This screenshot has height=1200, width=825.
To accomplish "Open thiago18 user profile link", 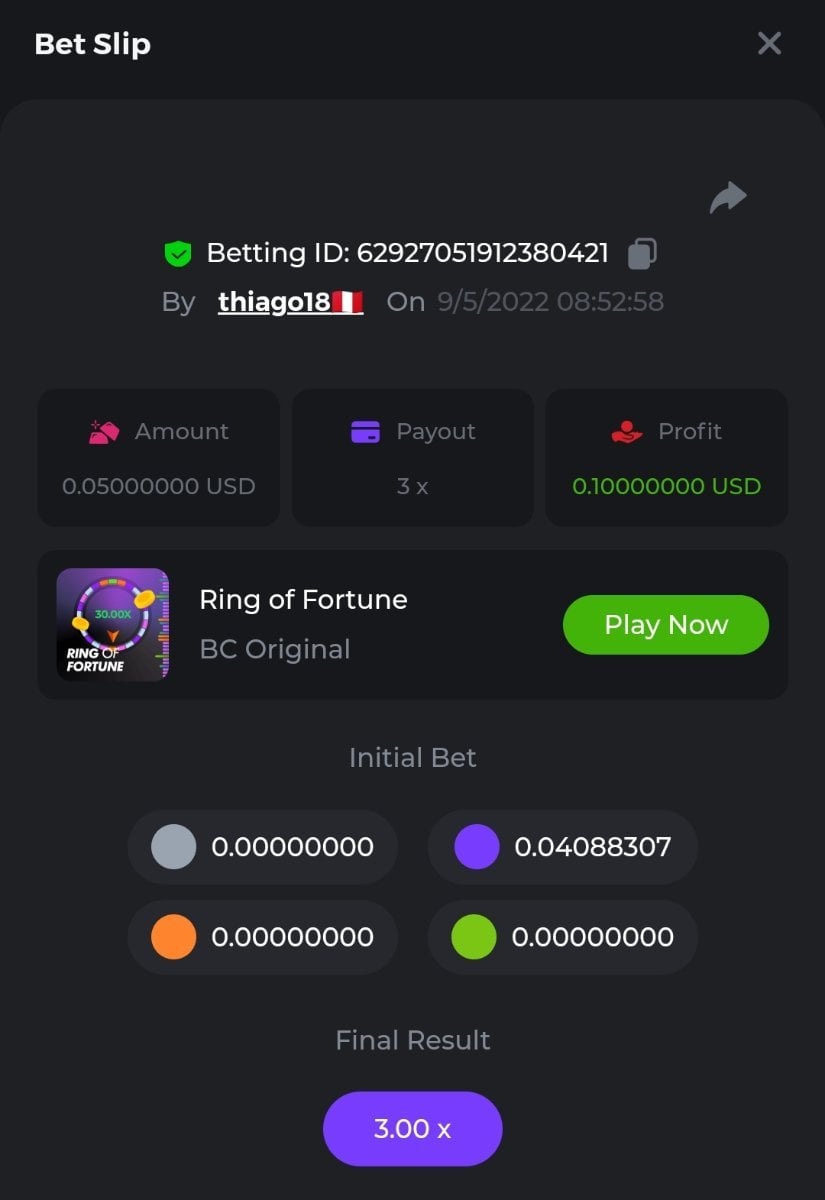I will coord(274,302).
